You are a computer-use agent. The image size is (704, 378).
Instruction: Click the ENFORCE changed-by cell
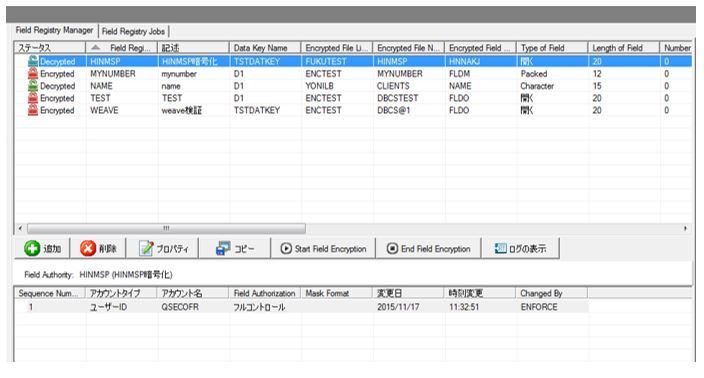(x=539, y=307)
